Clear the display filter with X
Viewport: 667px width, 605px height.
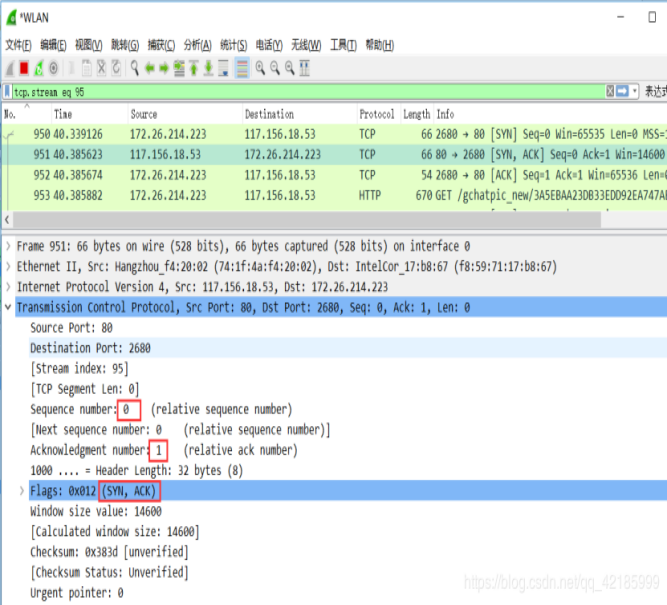pos(610,91)
